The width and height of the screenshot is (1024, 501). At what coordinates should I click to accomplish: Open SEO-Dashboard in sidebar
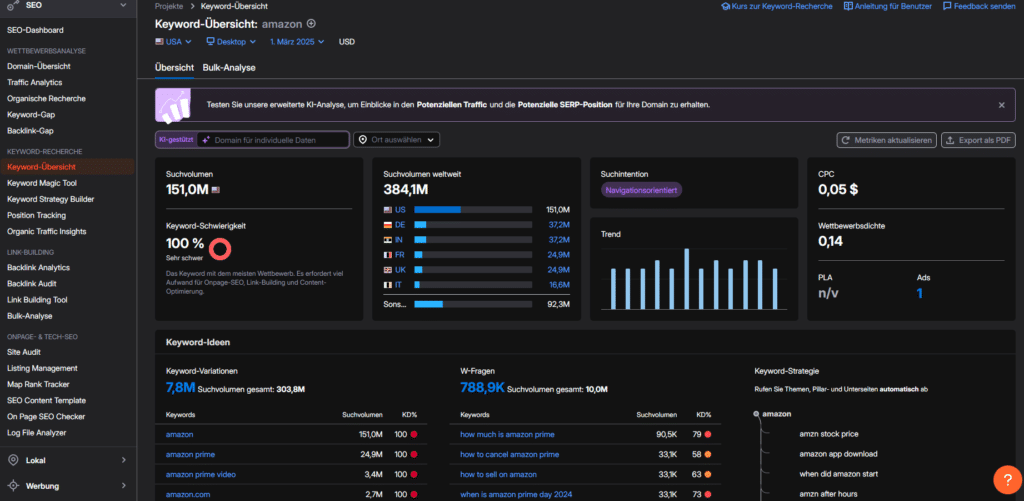tap(35, 30)
